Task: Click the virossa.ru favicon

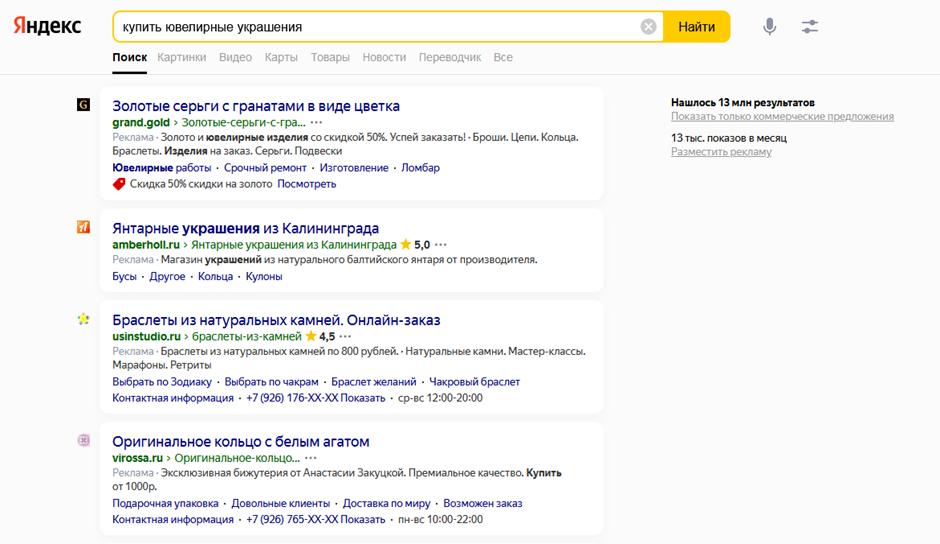Action: [83, 441]
